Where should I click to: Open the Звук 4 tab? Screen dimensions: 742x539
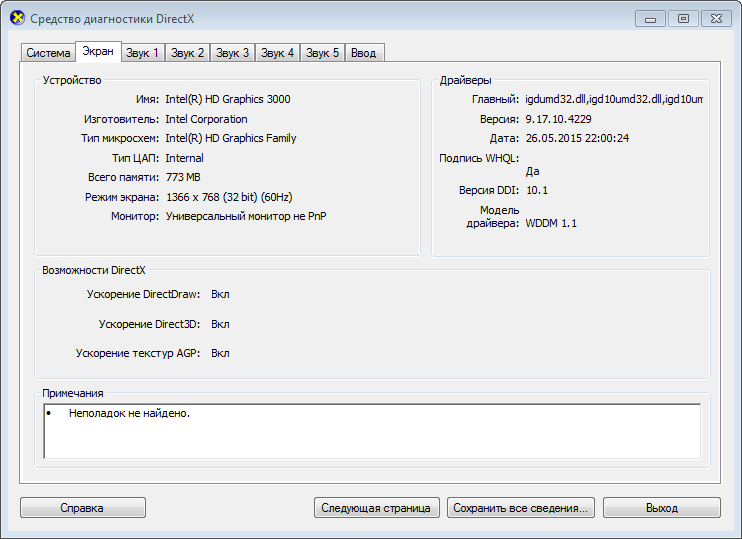tap(277, 53)
